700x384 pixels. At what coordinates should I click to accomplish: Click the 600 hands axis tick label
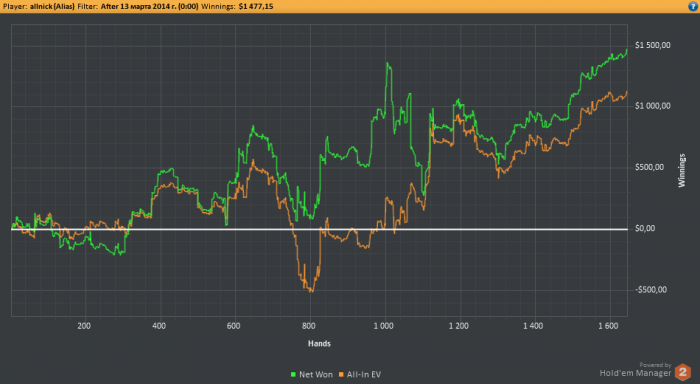[x=233, y=326]
